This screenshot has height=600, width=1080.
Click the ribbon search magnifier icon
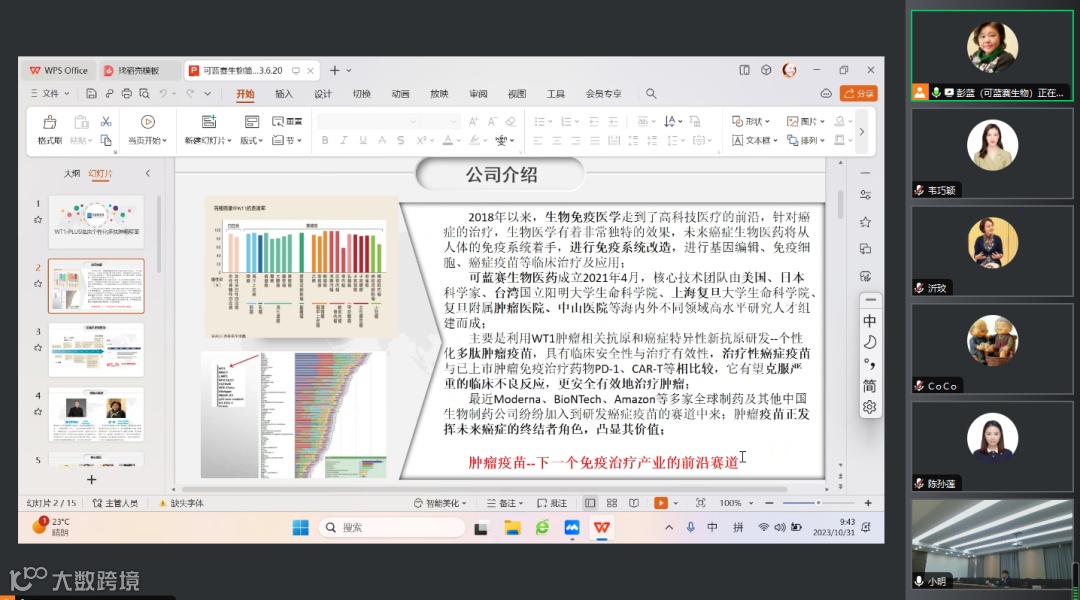651,94
